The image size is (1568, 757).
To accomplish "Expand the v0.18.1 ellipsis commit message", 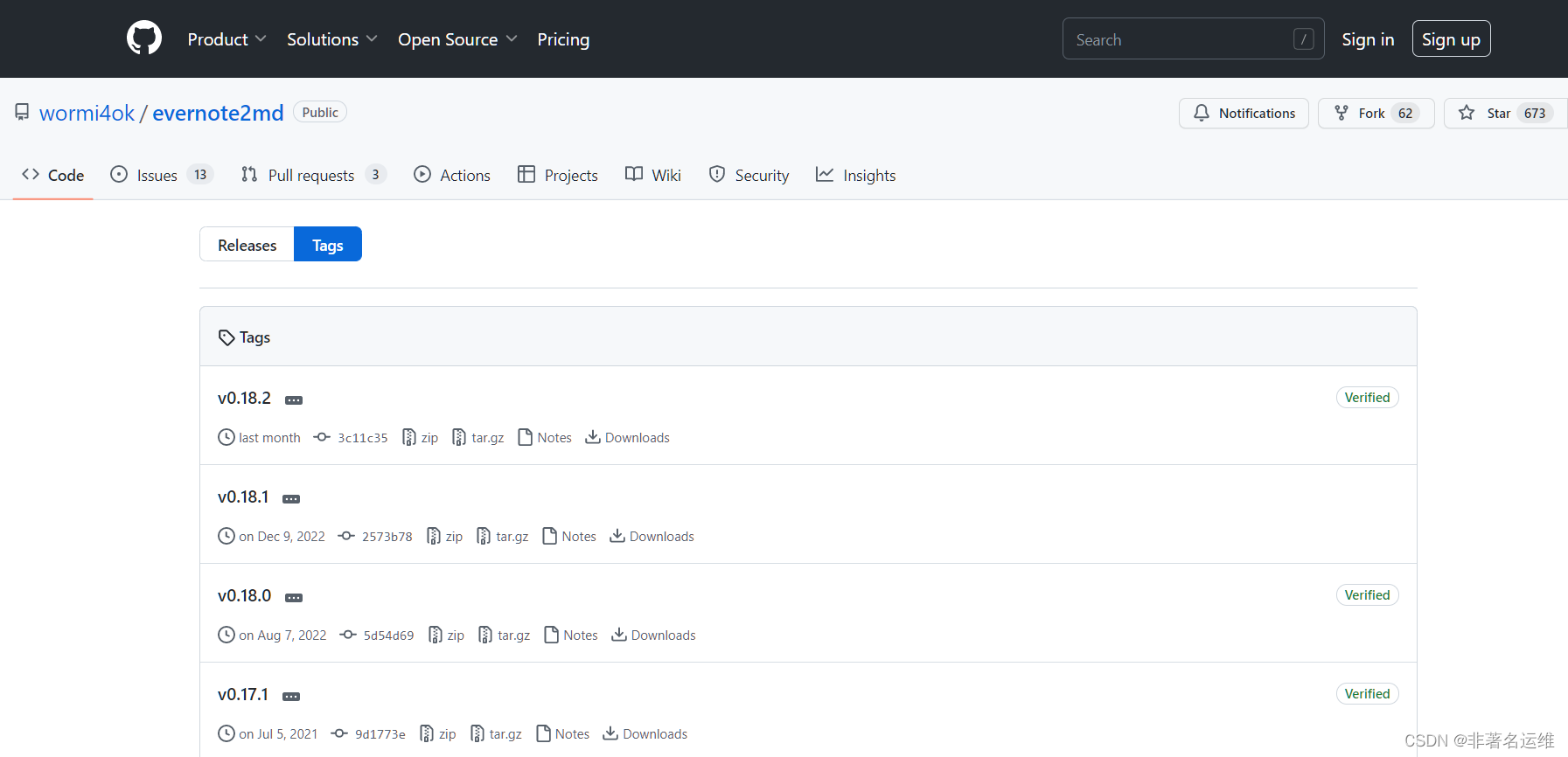I will tap(291, 499).
